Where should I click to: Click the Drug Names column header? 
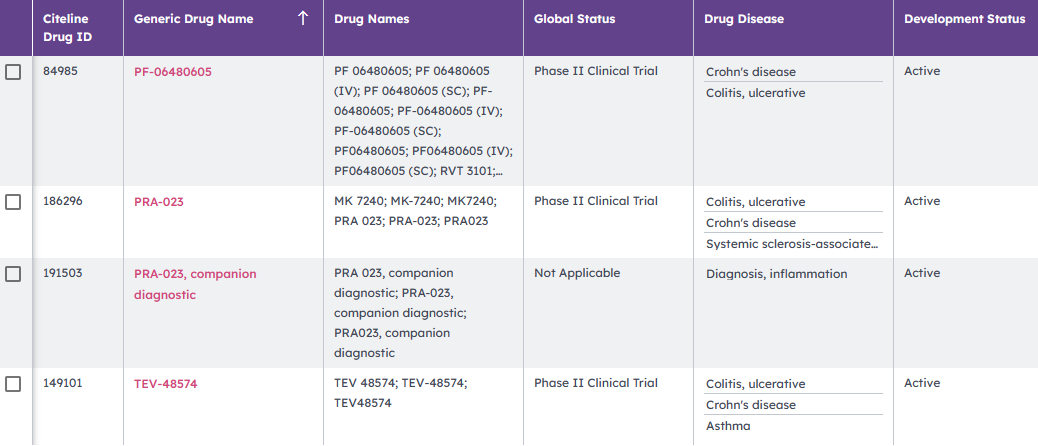372,19
